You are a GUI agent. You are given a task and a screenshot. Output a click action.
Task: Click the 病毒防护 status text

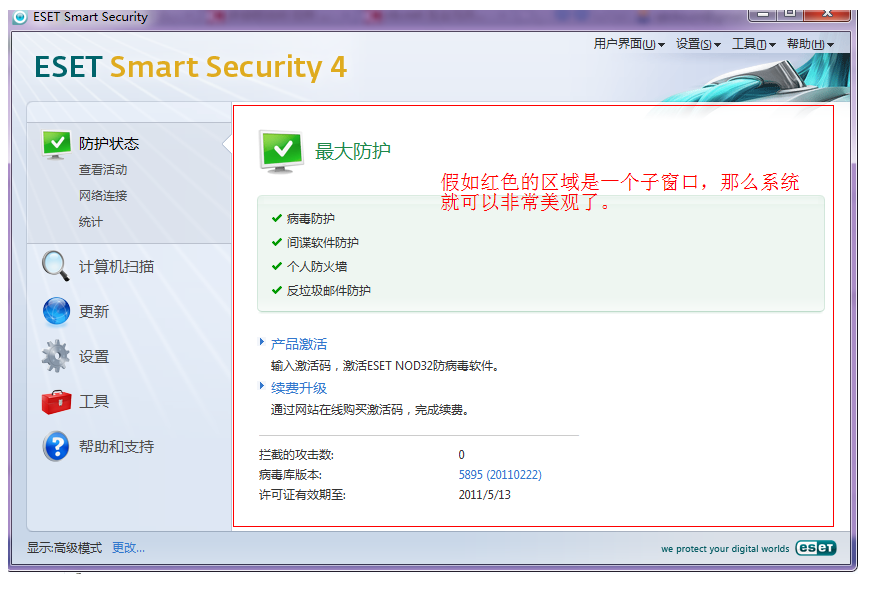311,219
